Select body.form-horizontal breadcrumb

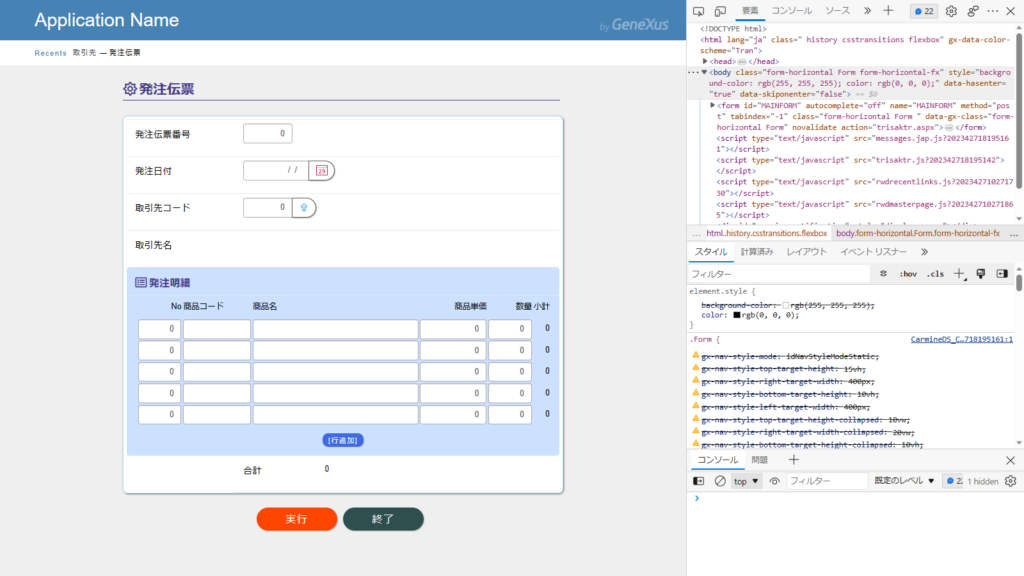[918, 233]
